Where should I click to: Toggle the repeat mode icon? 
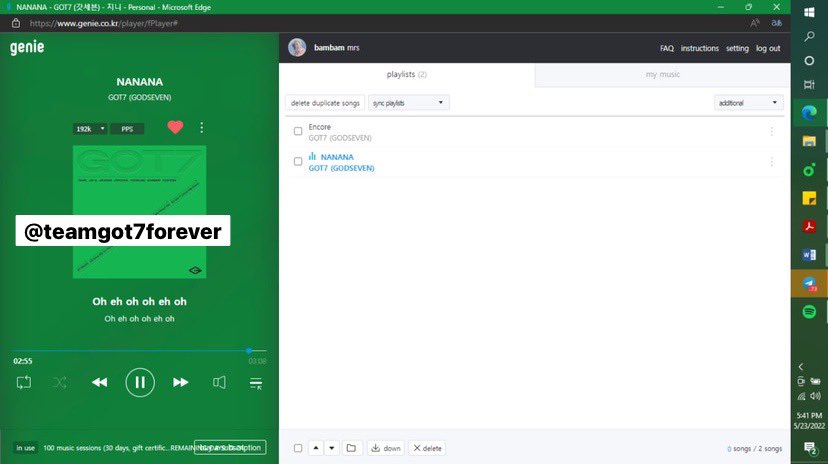tap(24, 382)
